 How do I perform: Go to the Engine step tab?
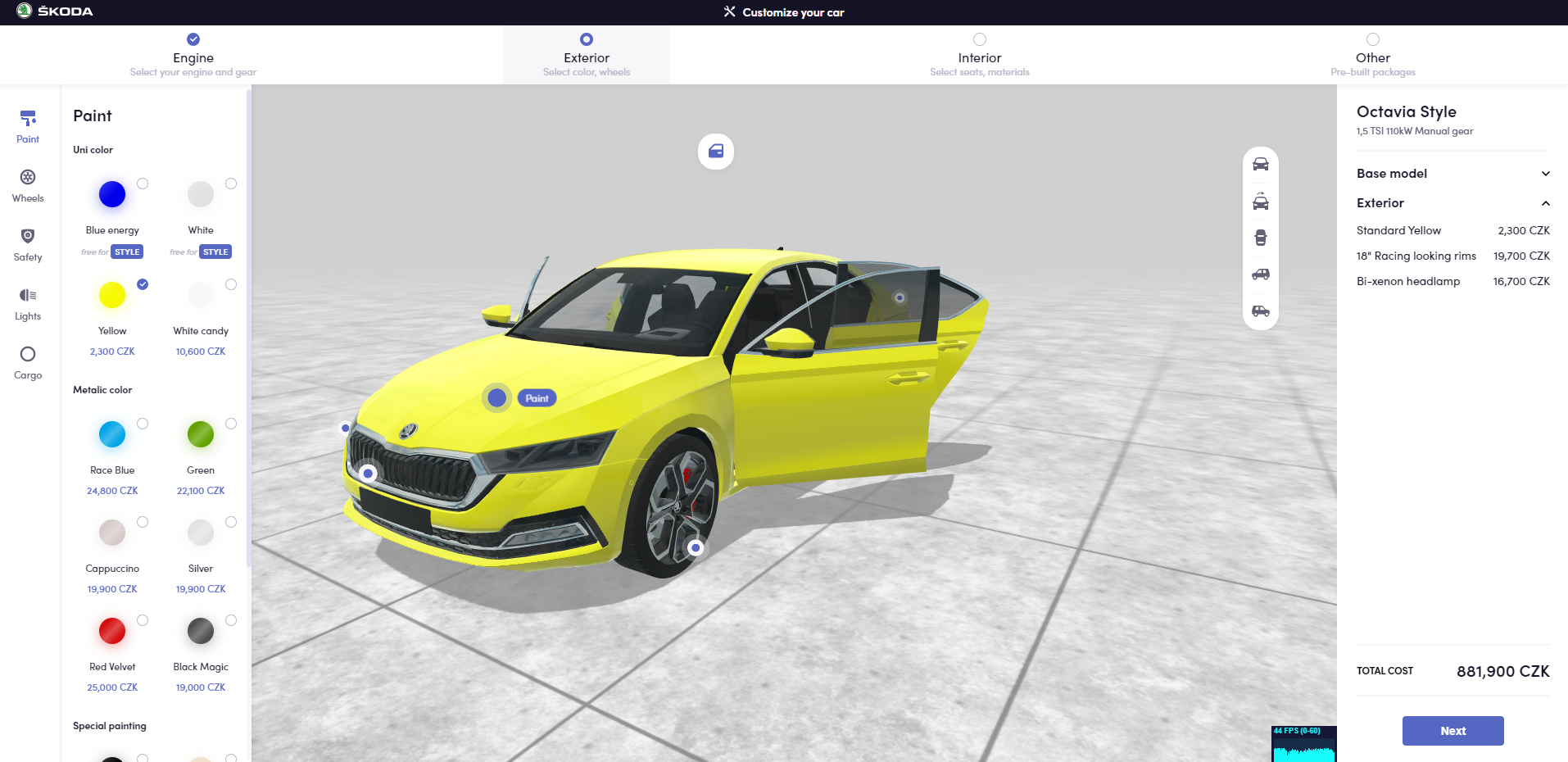point(193,55)
